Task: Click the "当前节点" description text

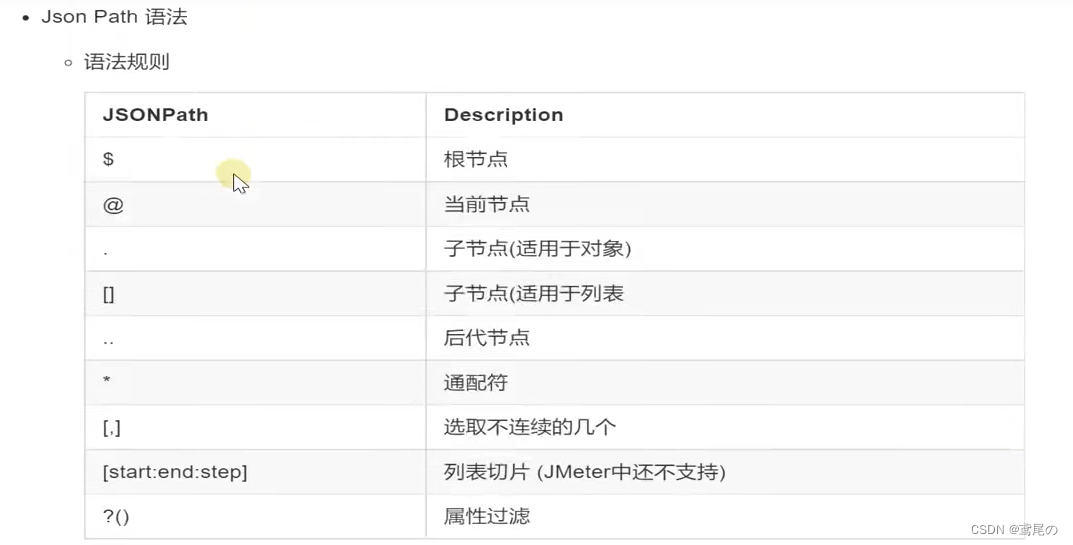Action: (486, 204)
